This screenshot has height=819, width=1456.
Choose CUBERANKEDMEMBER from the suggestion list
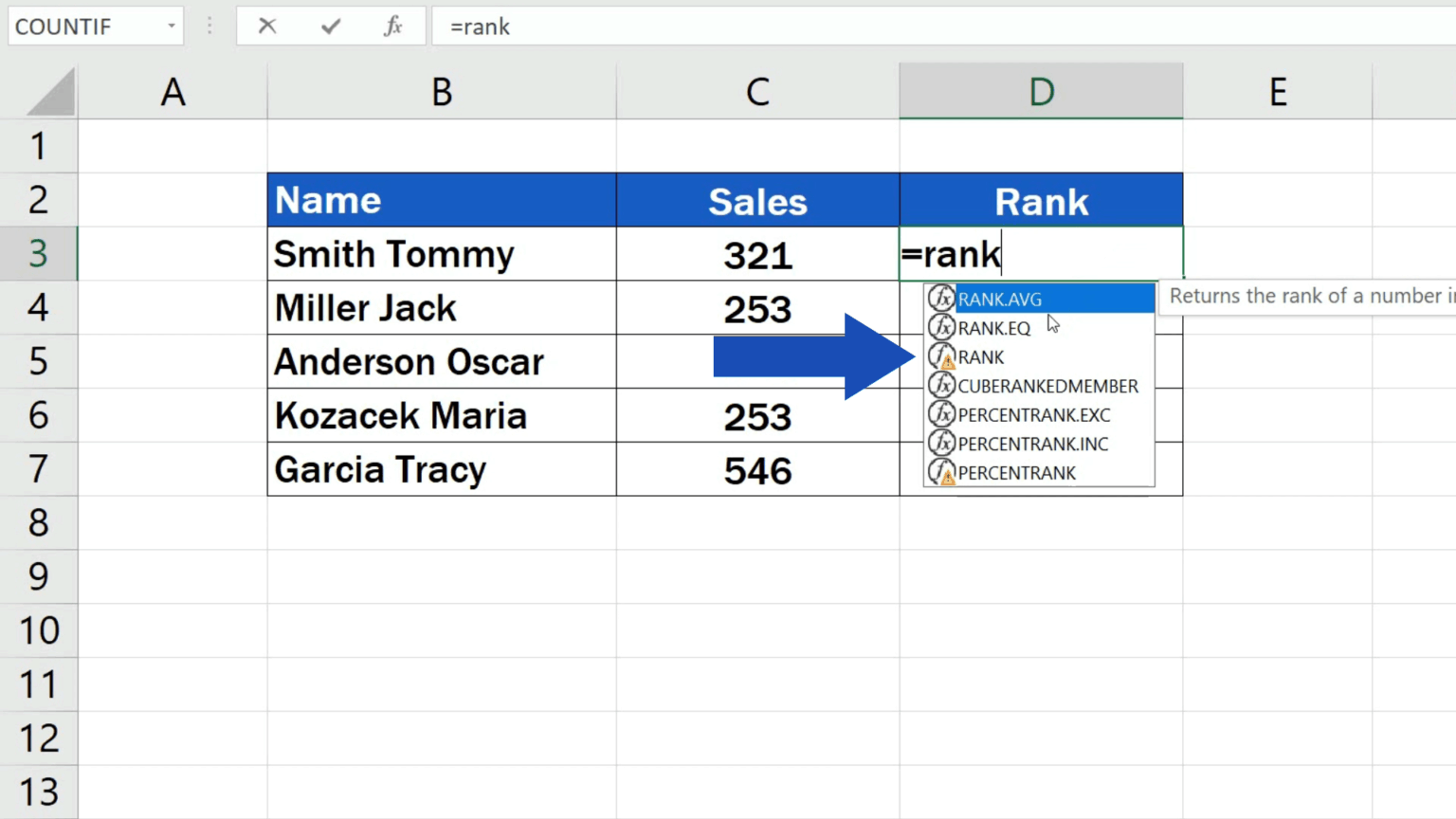click(1047, 386)
